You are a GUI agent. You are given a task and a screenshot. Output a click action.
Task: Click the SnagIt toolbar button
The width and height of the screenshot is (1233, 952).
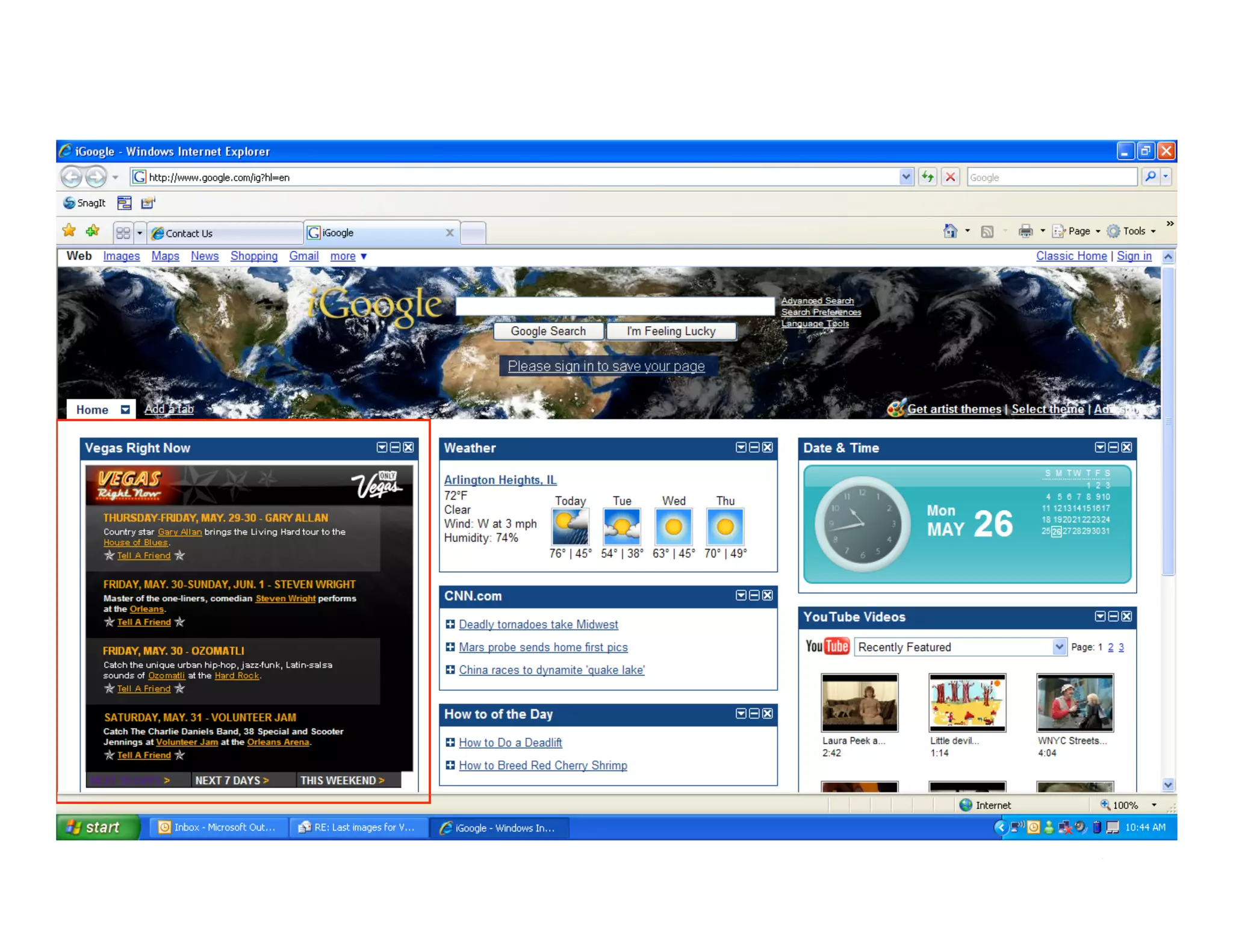tap(85, 203)
